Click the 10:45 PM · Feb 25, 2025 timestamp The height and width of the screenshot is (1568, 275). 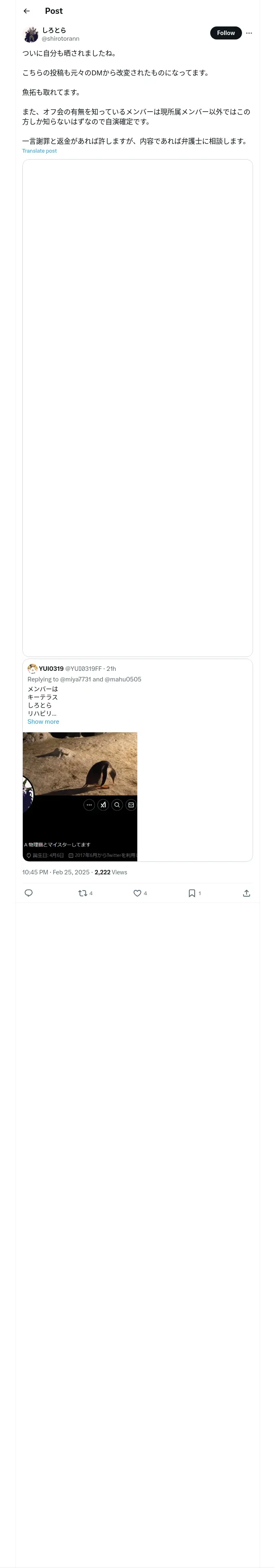coord(55,872)
